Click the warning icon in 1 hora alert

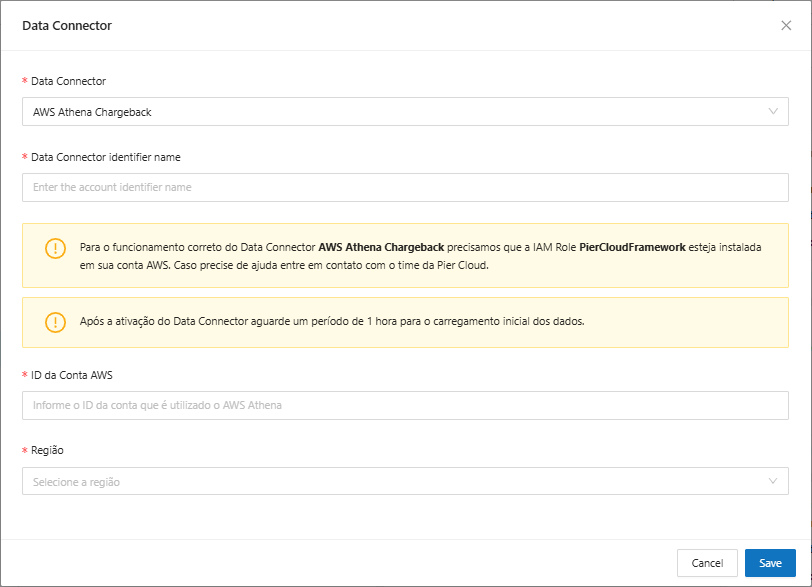point(55,322)
